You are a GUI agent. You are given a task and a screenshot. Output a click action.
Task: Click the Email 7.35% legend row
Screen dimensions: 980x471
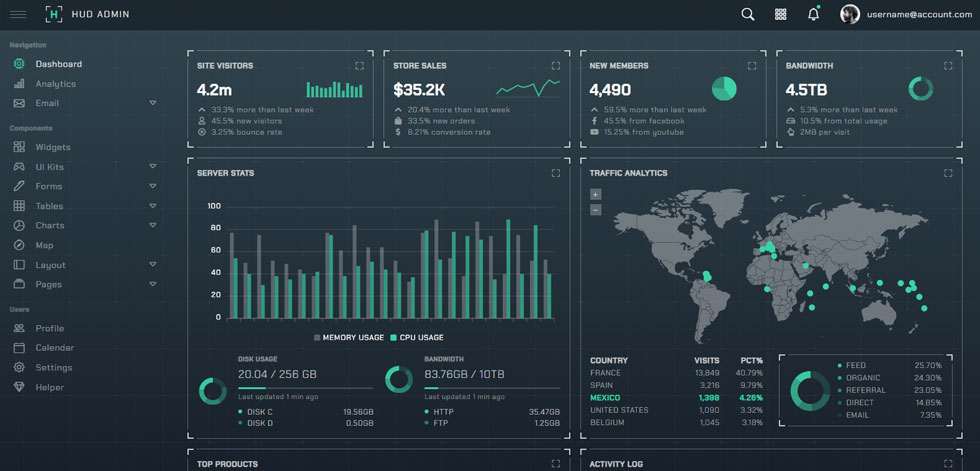pos(889,415)
